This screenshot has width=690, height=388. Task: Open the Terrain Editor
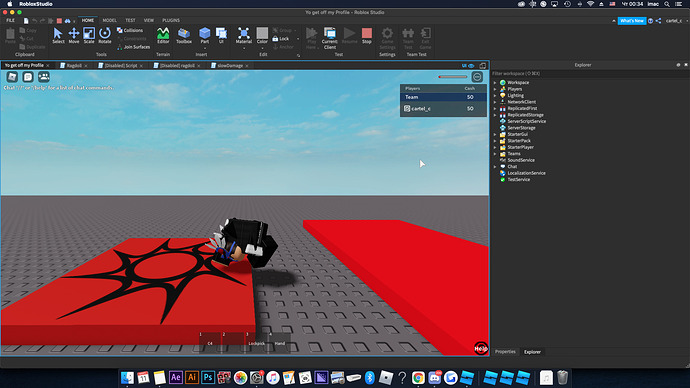coord(163,35)
